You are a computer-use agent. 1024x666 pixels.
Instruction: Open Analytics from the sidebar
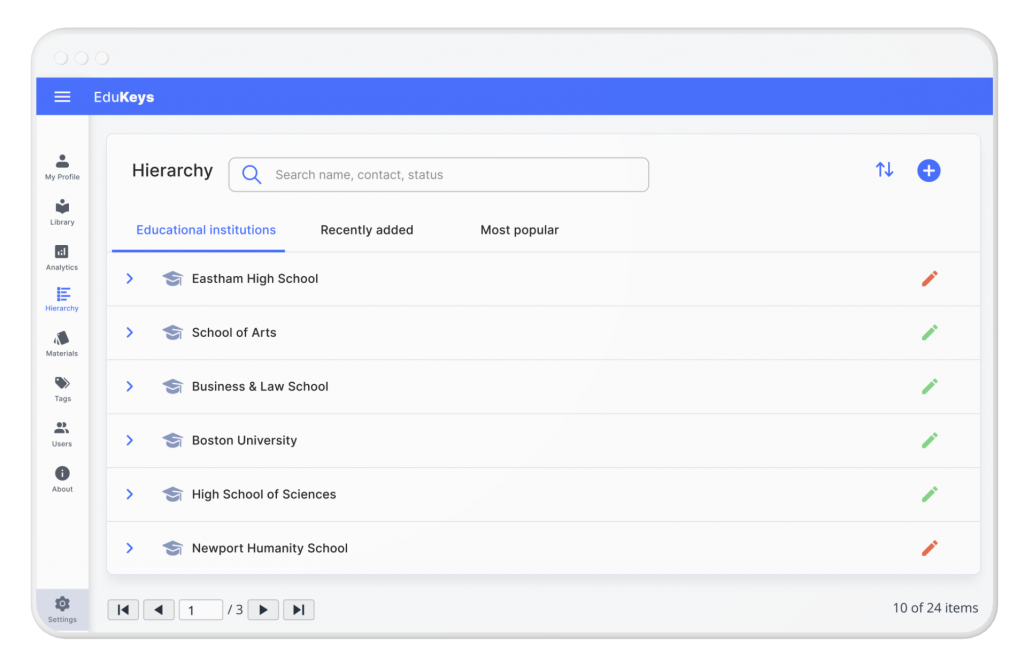[x=61, y=256]
